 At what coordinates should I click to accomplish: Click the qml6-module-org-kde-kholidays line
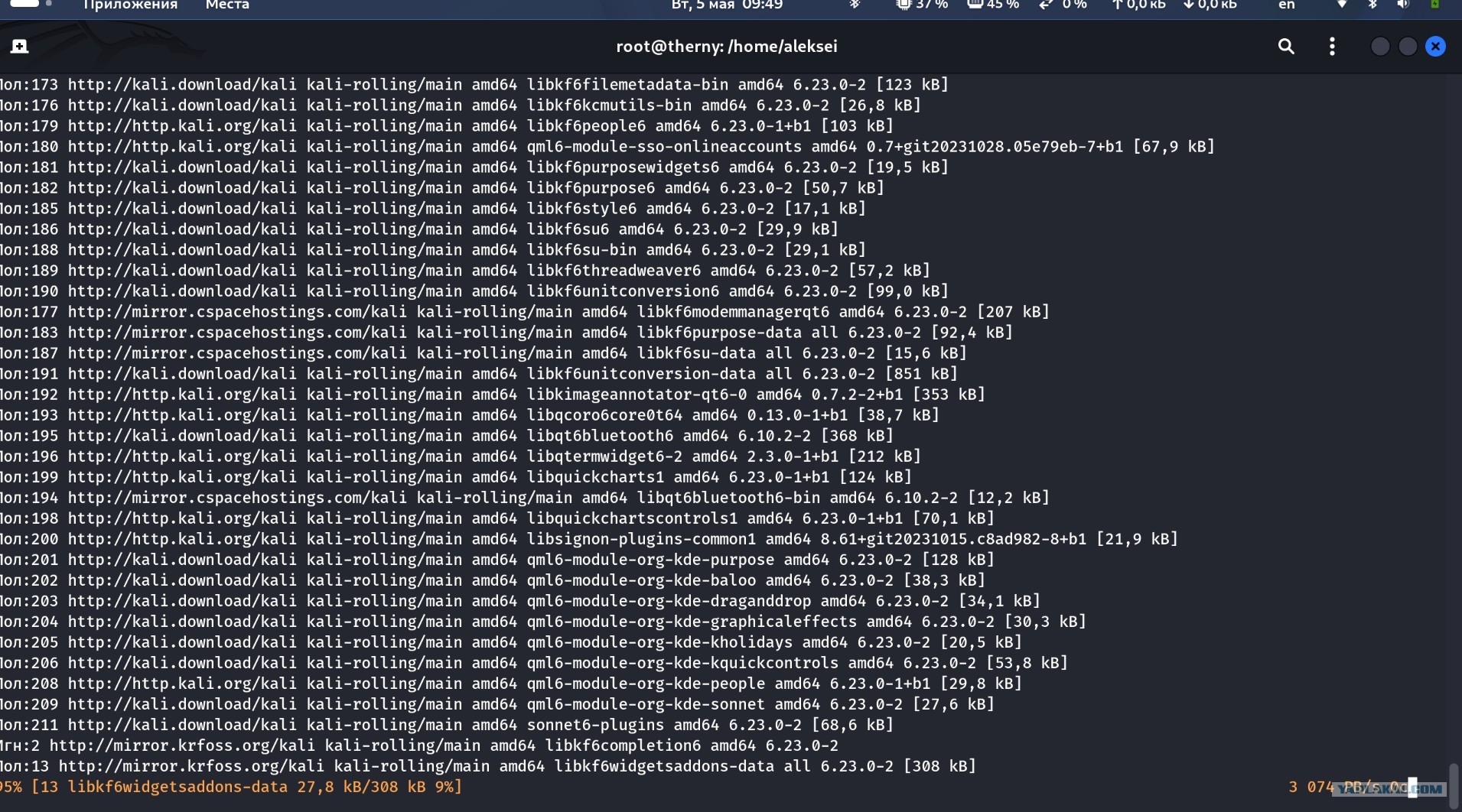[x=511, y=641]
